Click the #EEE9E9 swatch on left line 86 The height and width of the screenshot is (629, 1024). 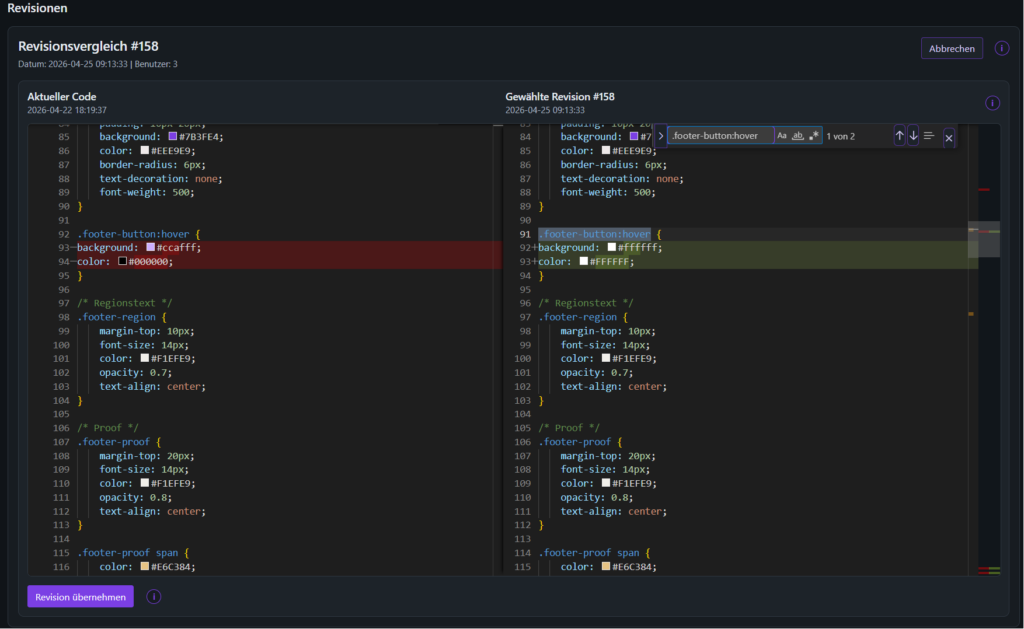pos(144,150)
